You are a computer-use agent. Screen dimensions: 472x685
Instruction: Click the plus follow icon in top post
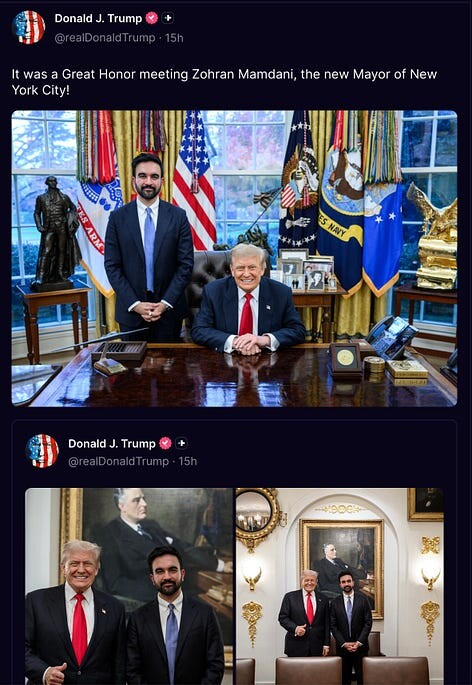coord(168,18)
